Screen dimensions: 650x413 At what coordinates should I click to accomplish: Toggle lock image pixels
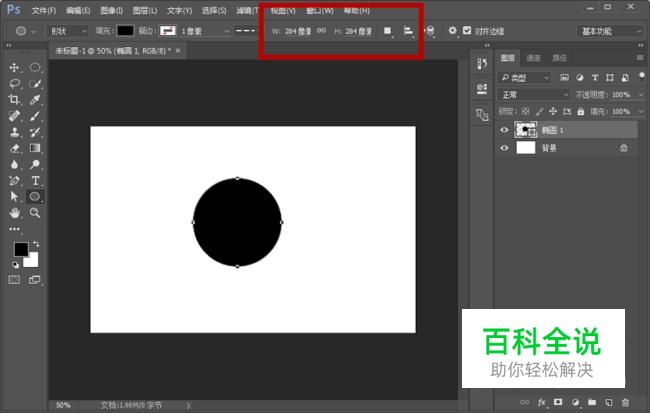point(539,111)
